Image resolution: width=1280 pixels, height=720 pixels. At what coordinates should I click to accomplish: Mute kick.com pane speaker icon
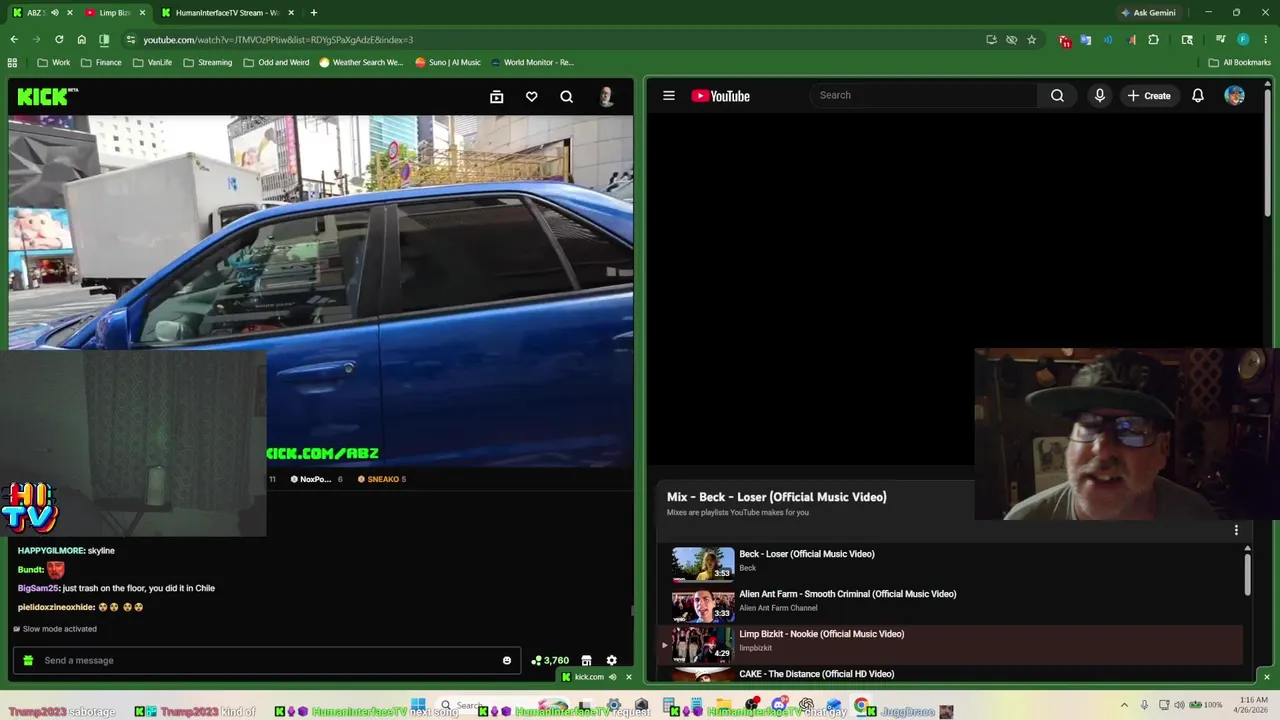pyautogui.click(x=612, y=677)
